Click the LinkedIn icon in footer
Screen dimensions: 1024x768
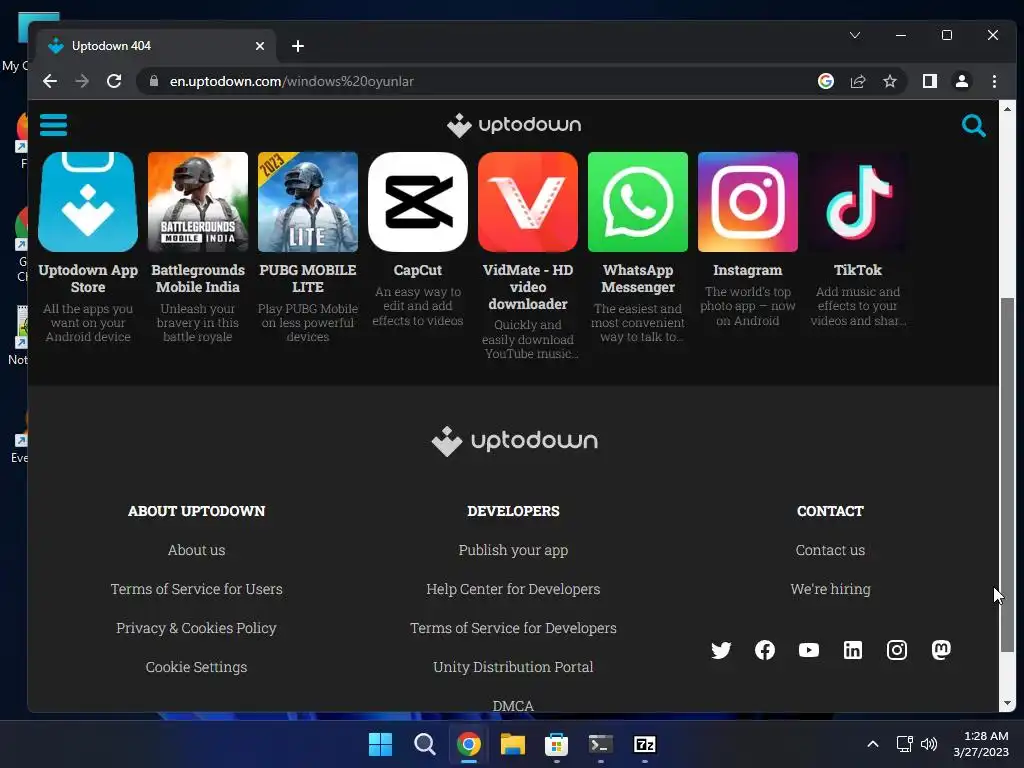pyautogui.click(x=853, y=650)
